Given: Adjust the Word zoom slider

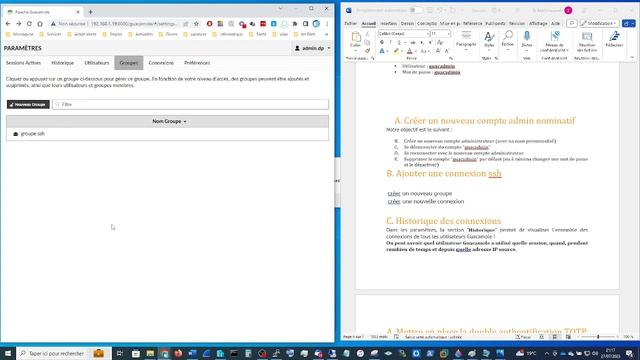Looking at the screenshot, I should [598, 337].
